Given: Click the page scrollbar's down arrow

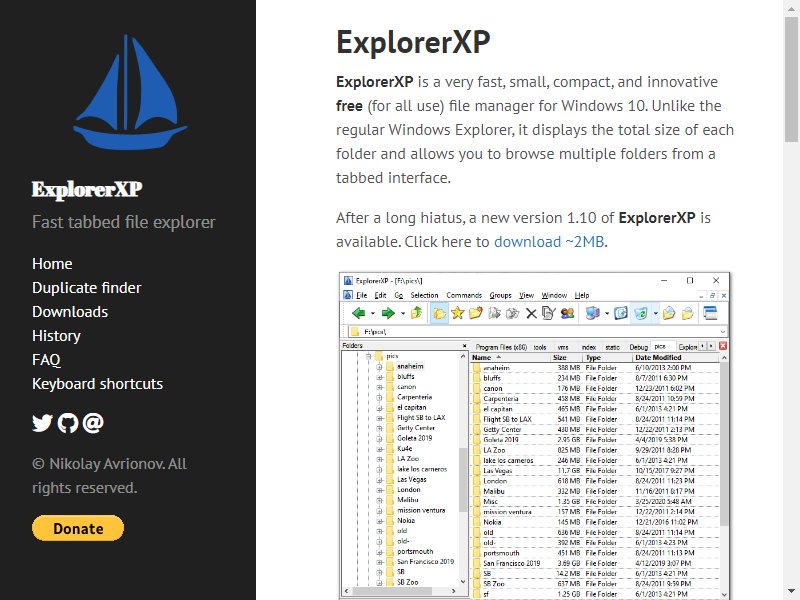Looking at the screenshot, I should (791, 592).
